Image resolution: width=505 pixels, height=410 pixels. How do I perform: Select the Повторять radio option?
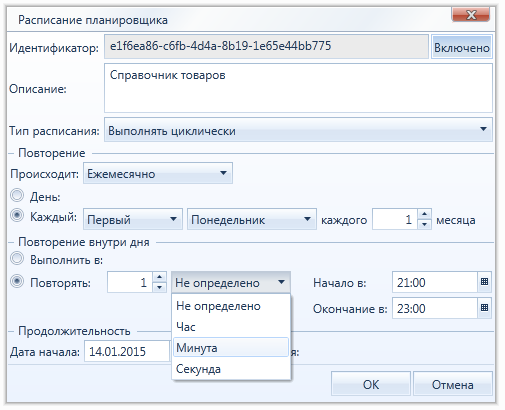[x=17, y=282]
